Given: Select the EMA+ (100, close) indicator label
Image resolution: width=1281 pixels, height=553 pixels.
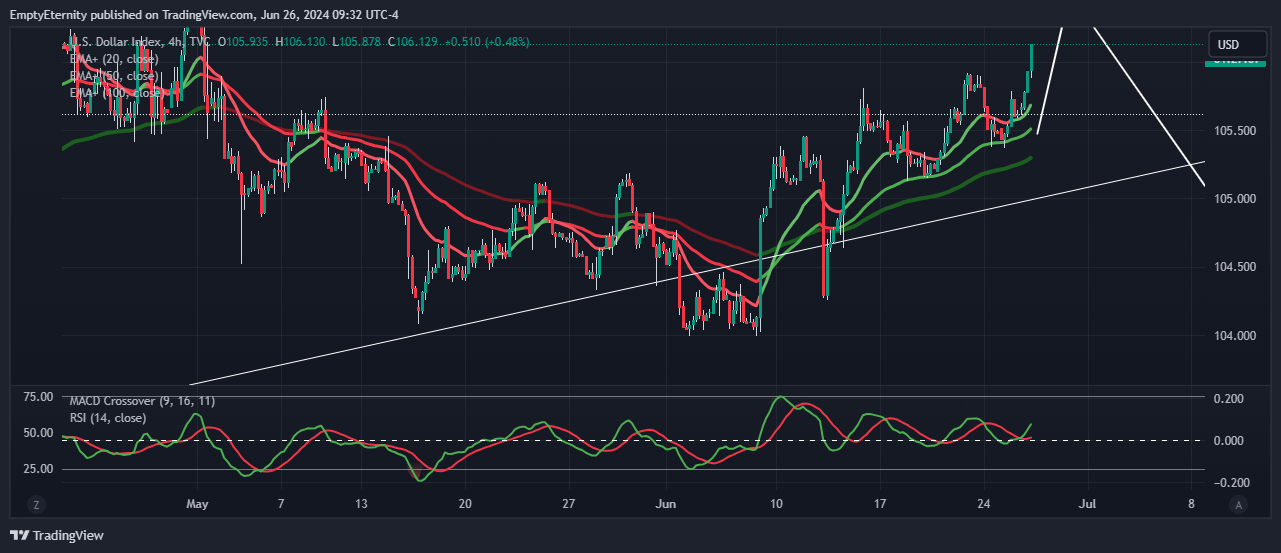Looking at the screenshot, I should 116,93.
